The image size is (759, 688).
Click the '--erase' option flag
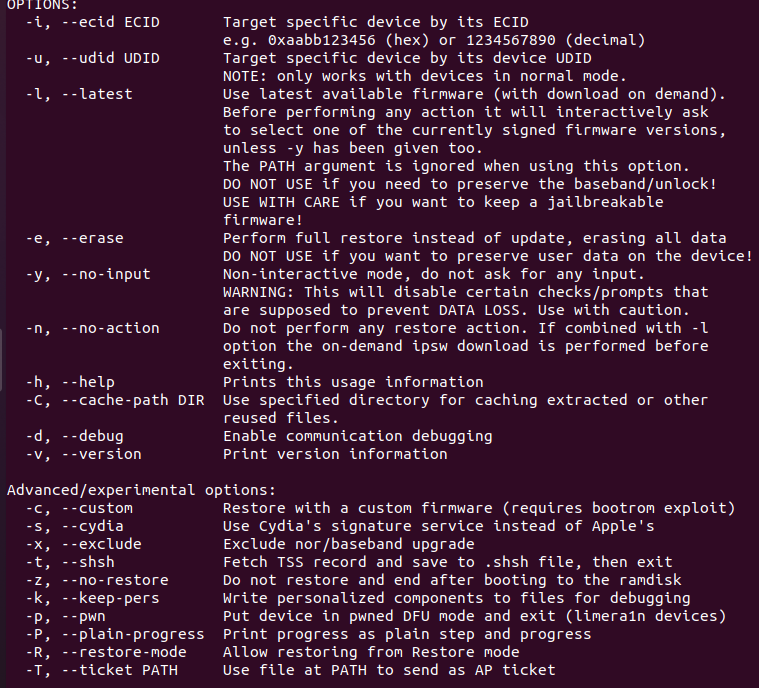click(93, 238)
